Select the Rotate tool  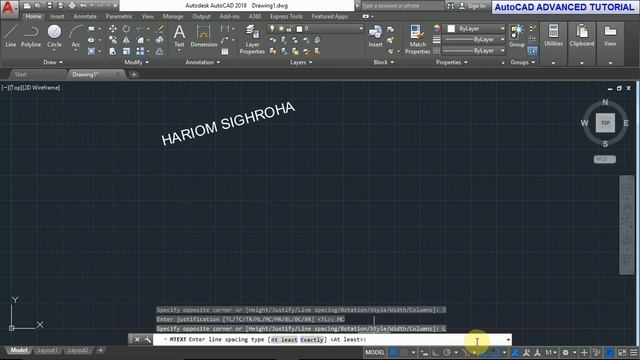tap(127, 29)
